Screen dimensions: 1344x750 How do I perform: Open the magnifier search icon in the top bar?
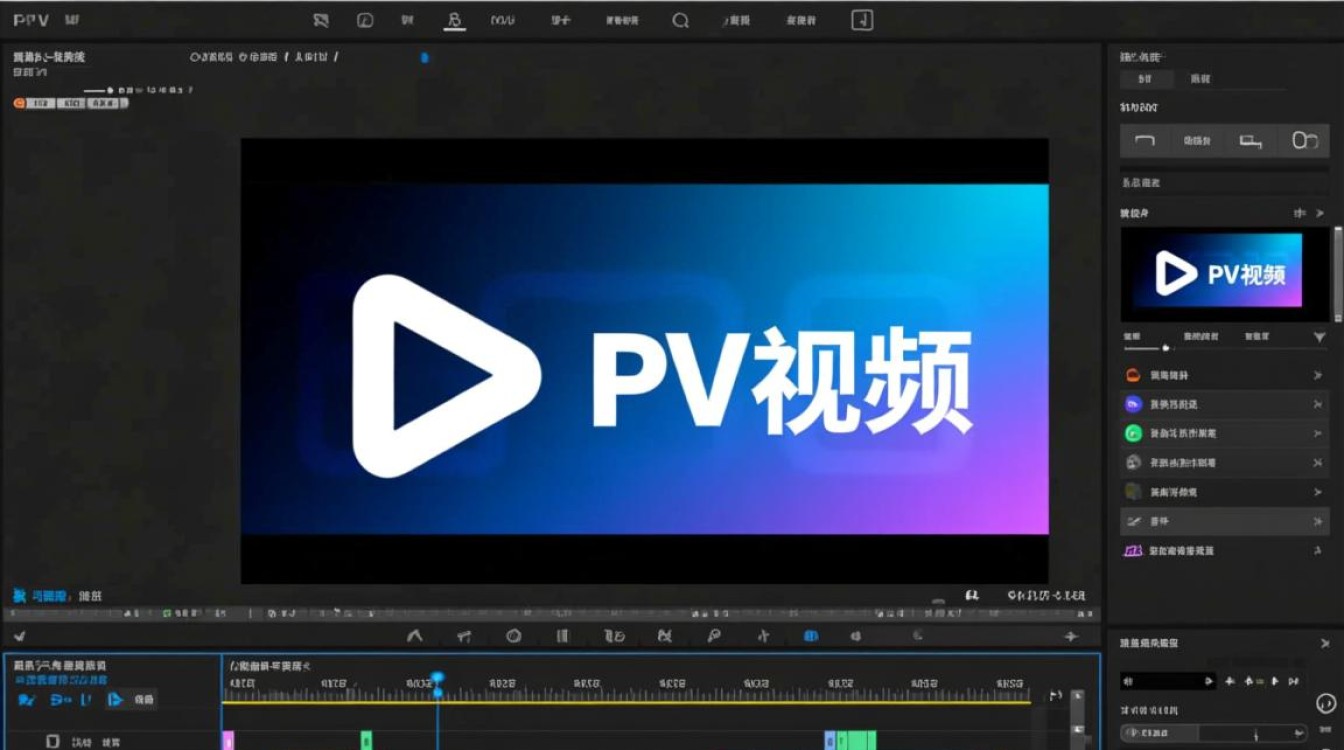pyautogui.click(x=680, y=20)
